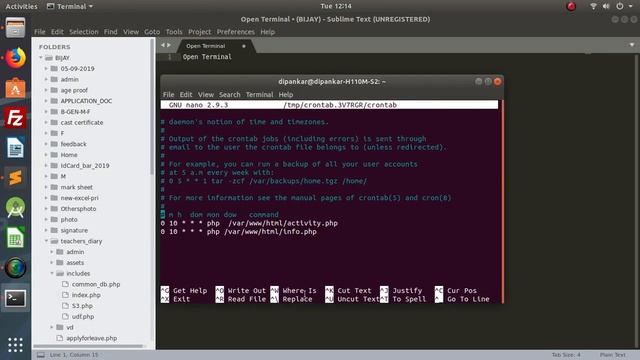The width and height of the screenshot is (640, 360).
Task: Expand the feedback folder
Action: [x=46, y=144]
